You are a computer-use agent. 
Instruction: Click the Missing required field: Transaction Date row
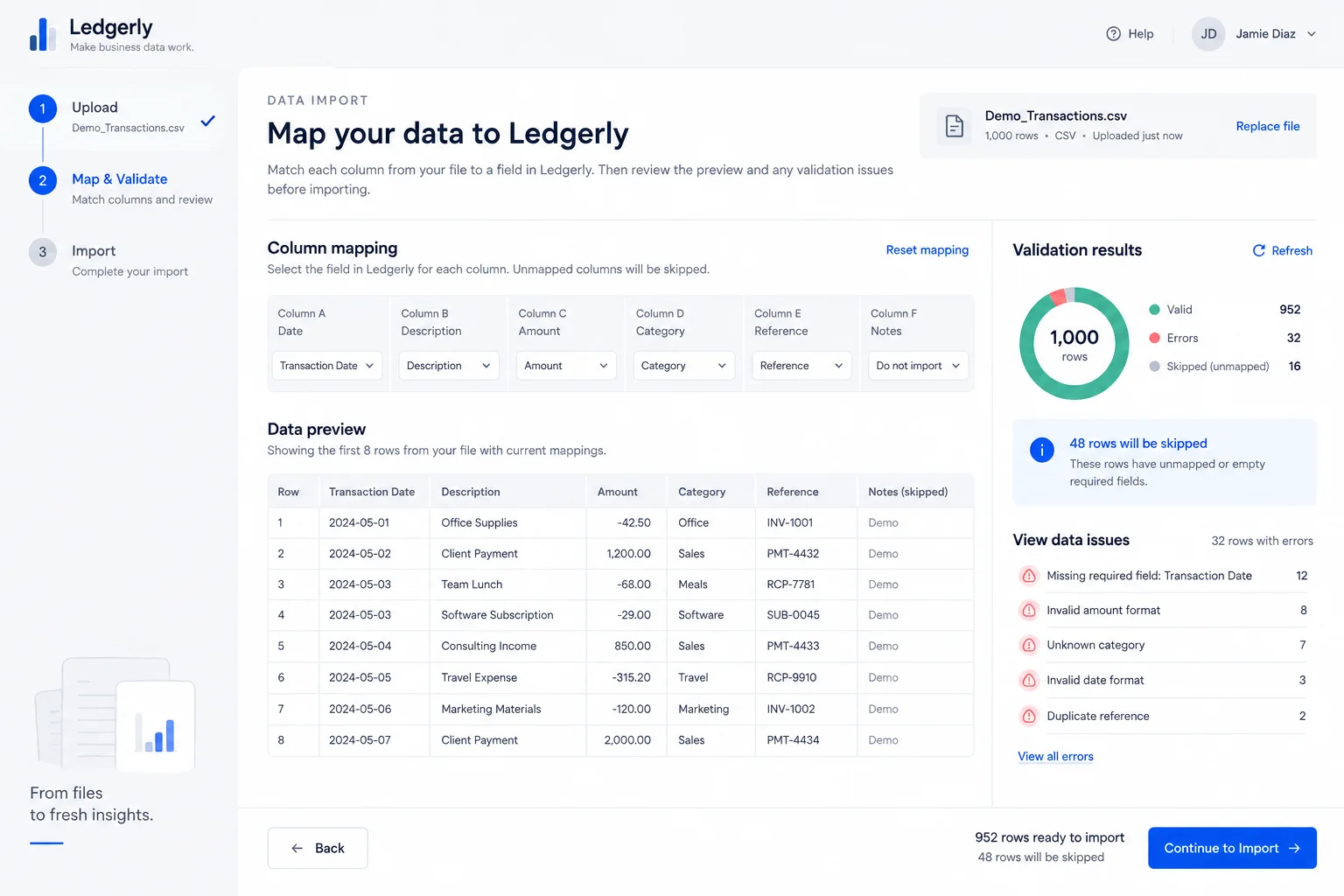(x=1164, y=576)
